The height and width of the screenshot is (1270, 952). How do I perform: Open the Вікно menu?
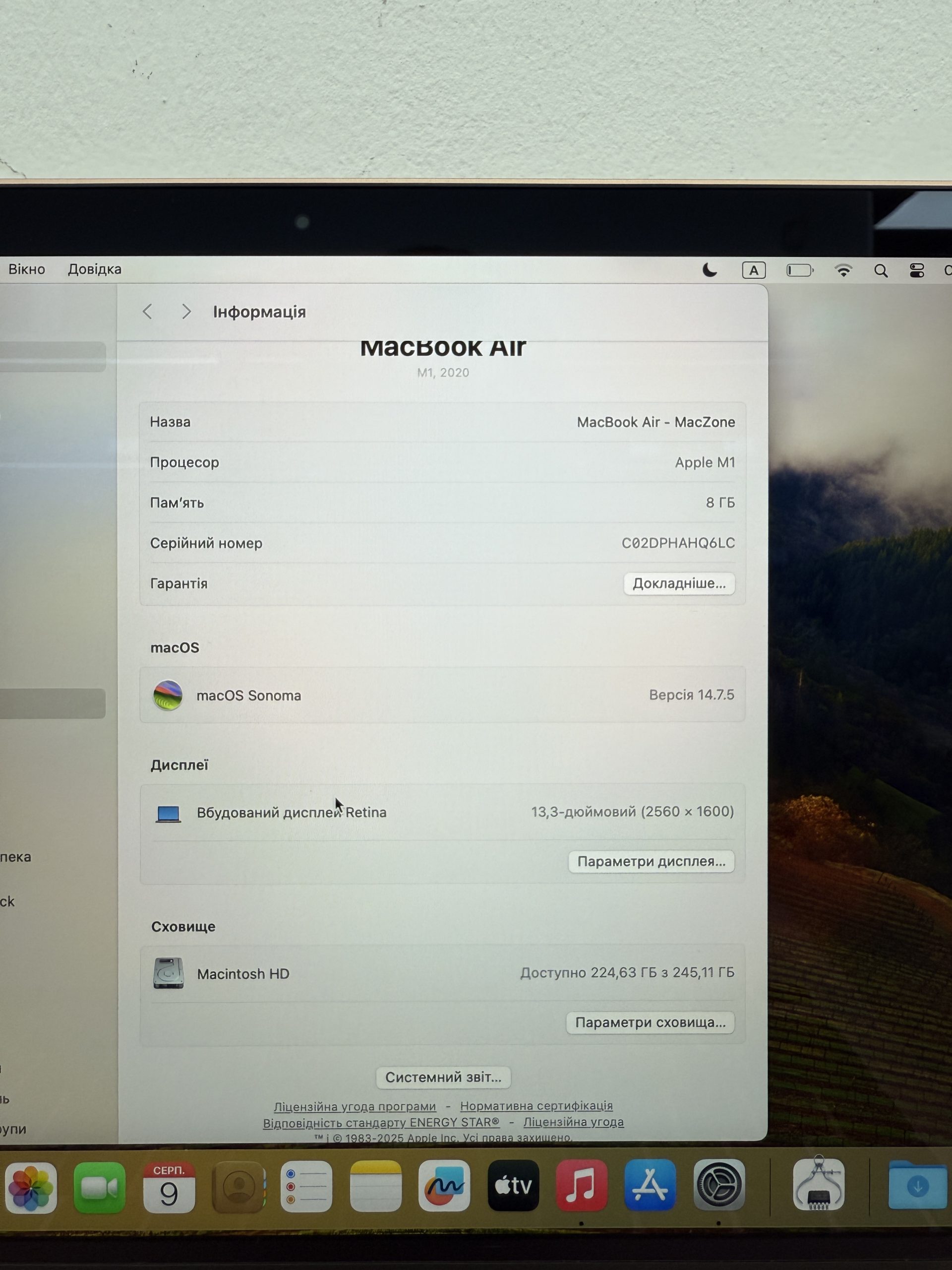26,269
